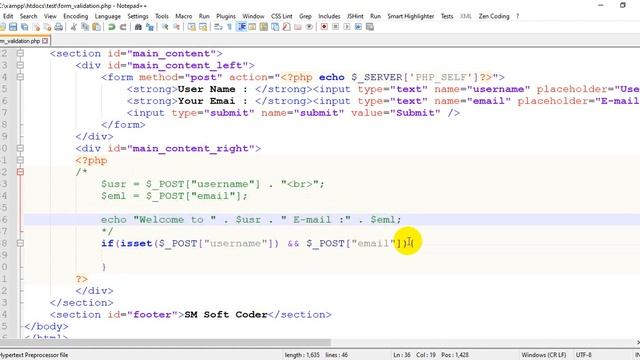This screenshot has height=360, width=640.
Task: Click 'length : 1,635' in the status bar
Action: coord(302,355)
